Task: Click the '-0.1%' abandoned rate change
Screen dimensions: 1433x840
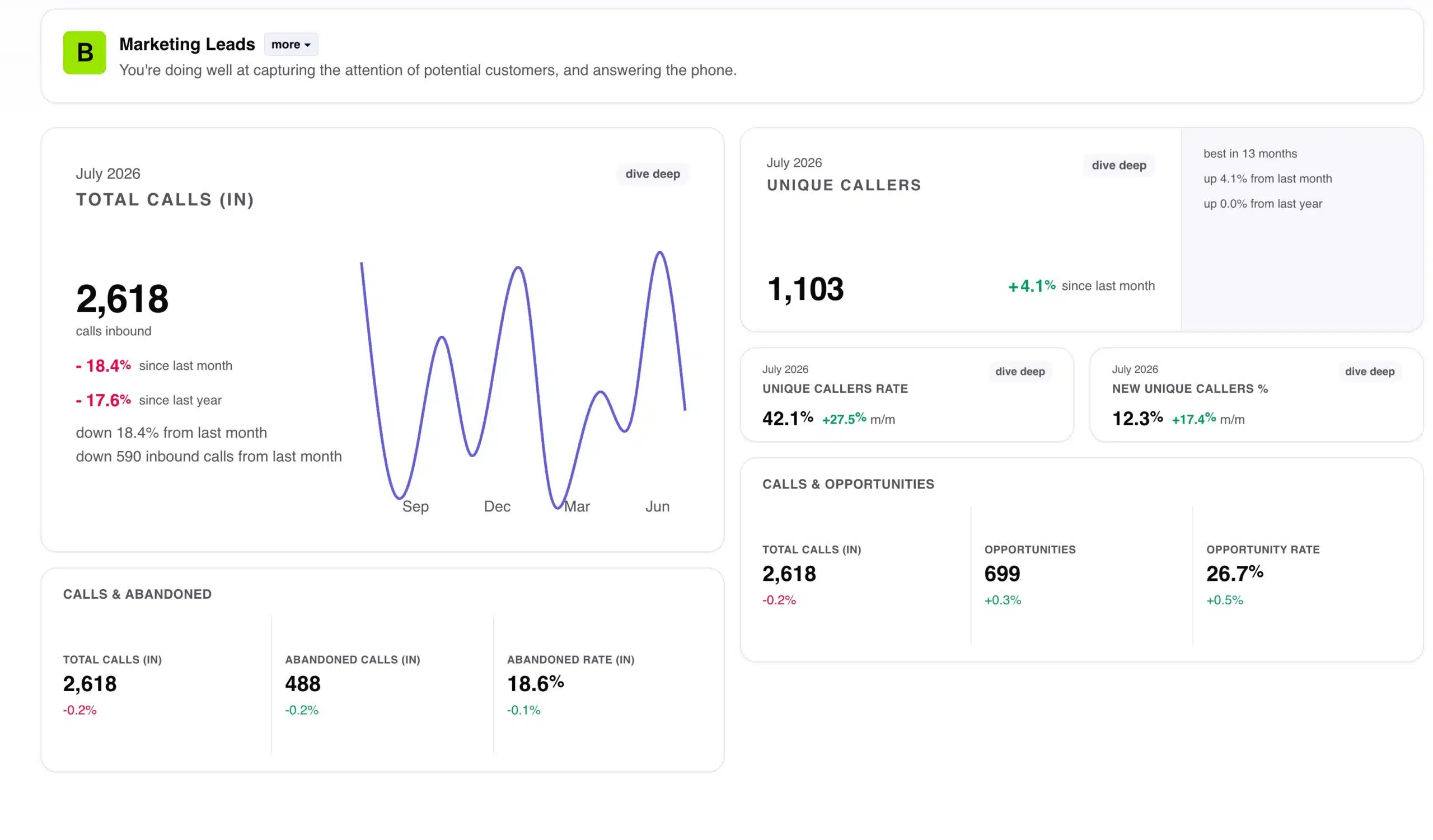Action: click(523, 710)
